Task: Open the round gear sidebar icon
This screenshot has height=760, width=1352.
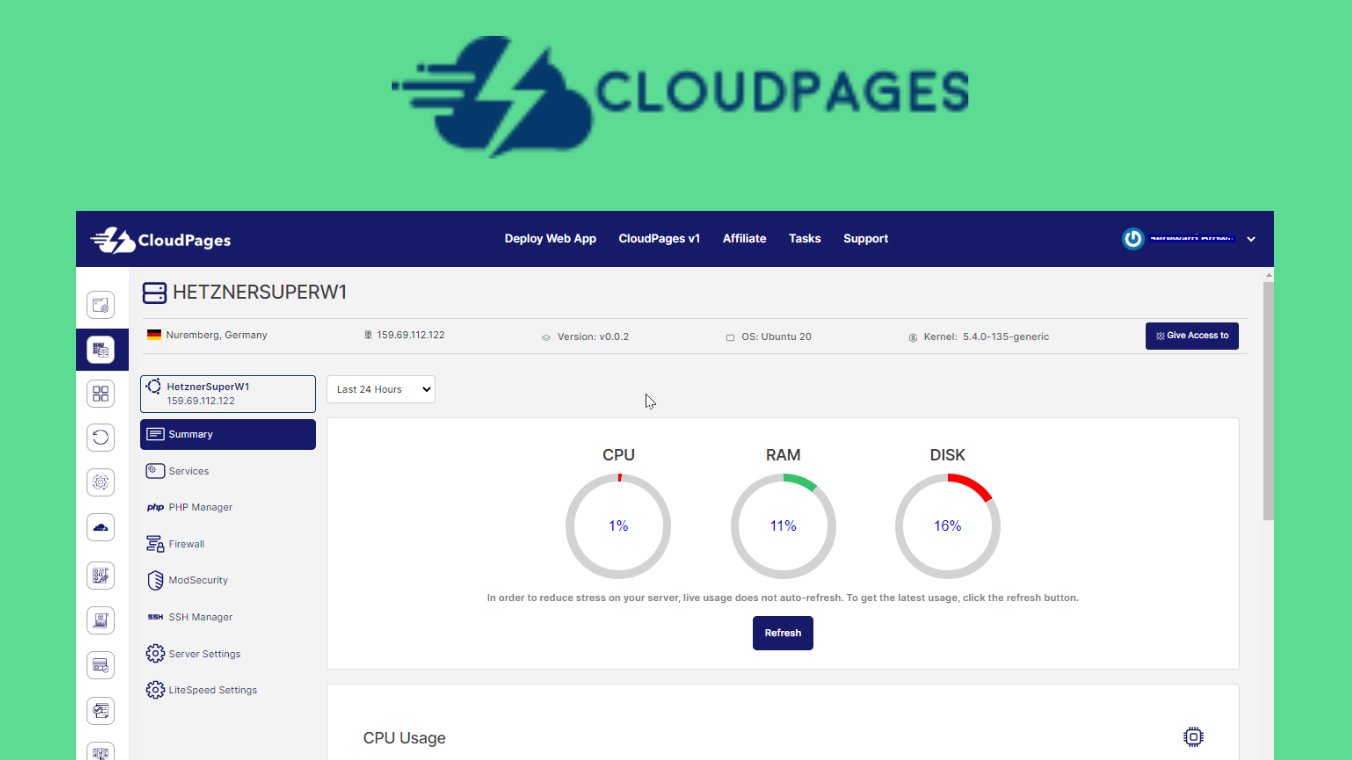Action: 101,482
